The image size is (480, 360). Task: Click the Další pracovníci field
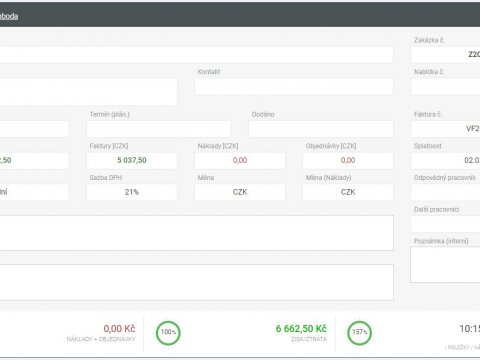[x=446, y=224]
